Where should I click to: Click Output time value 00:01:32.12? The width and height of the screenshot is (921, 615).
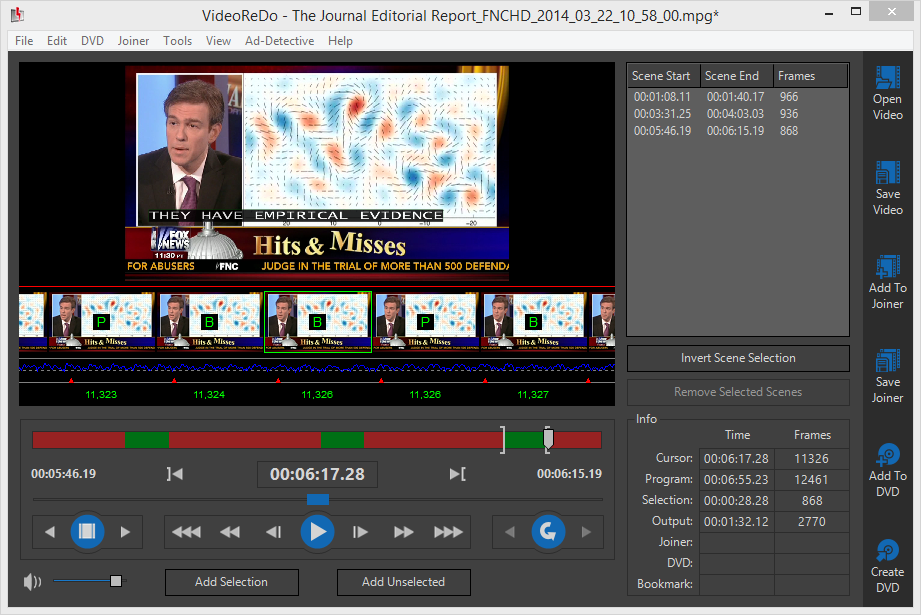coord(736,522)
